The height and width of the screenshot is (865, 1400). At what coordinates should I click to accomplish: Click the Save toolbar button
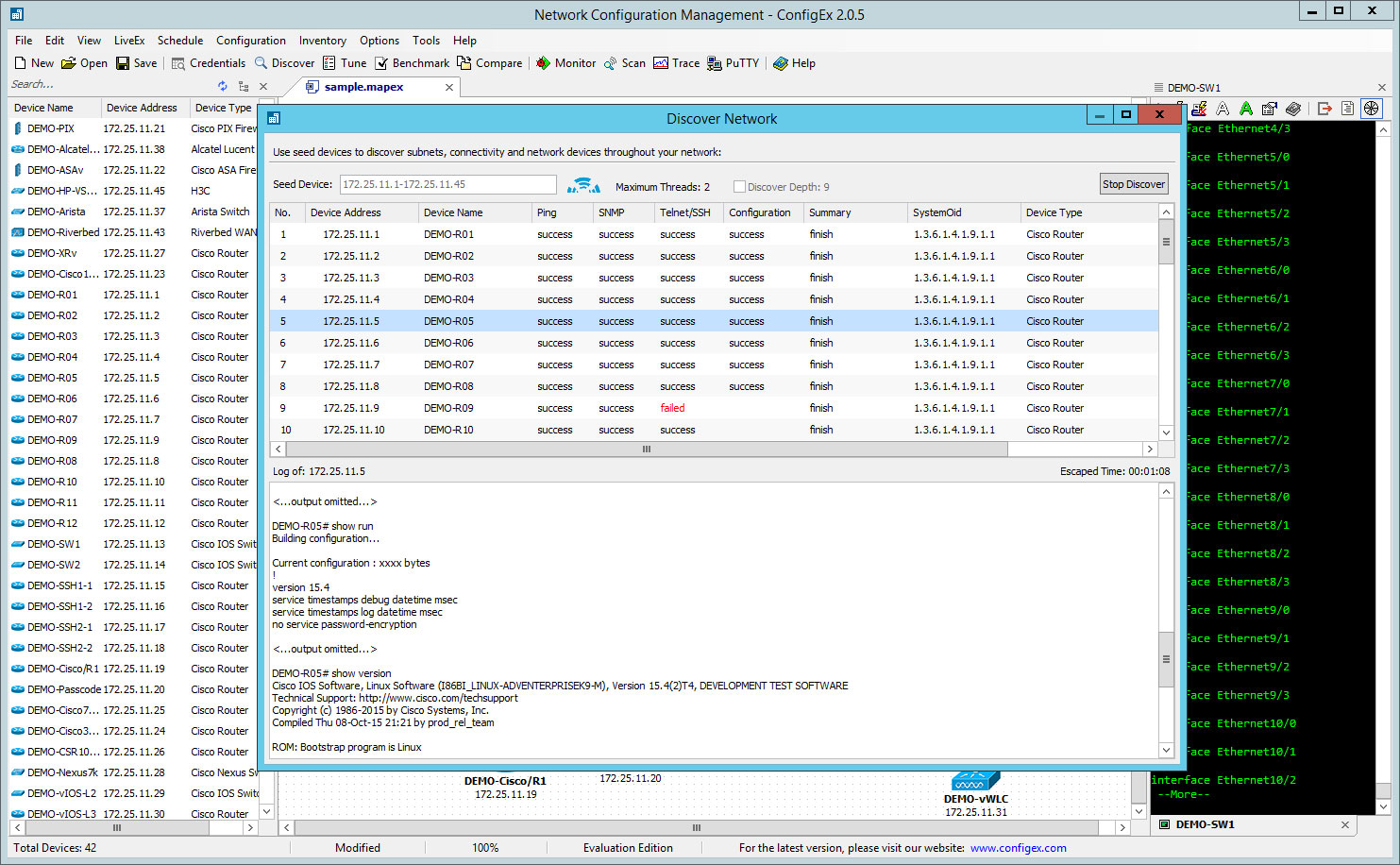pos(136,63)
